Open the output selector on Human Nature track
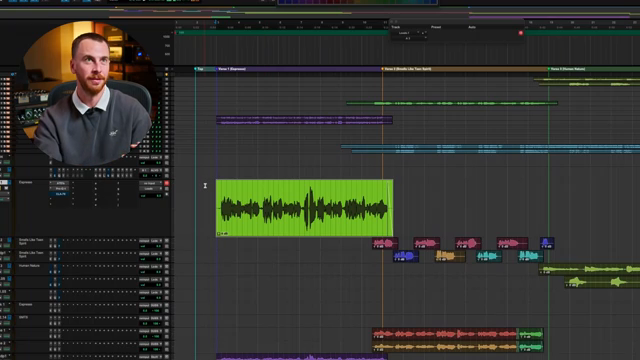Viewport: 640px width, 360px height. pos(156,267)
